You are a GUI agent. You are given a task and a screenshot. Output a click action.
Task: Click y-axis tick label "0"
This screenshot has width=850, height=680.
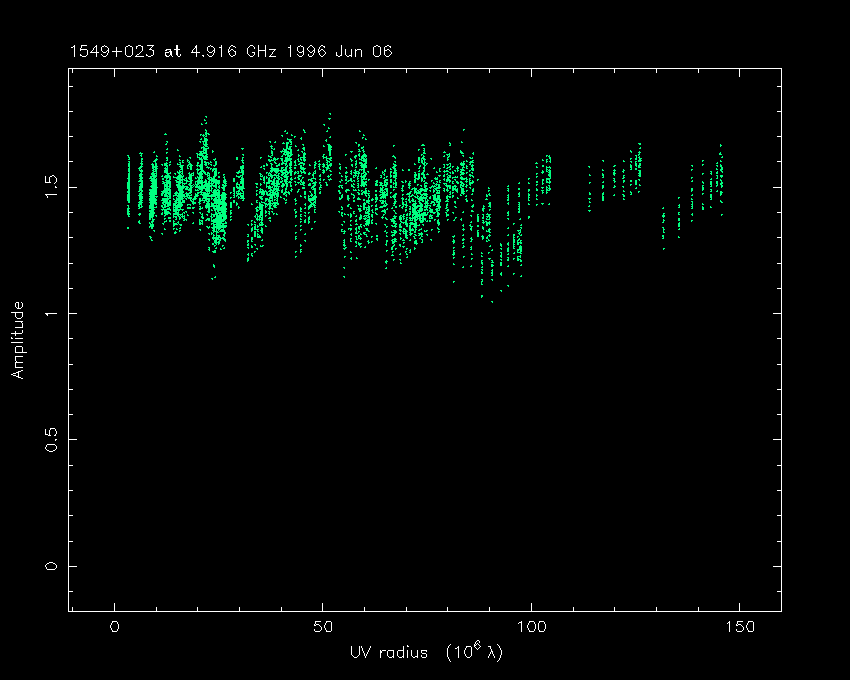tap(52, 566)
